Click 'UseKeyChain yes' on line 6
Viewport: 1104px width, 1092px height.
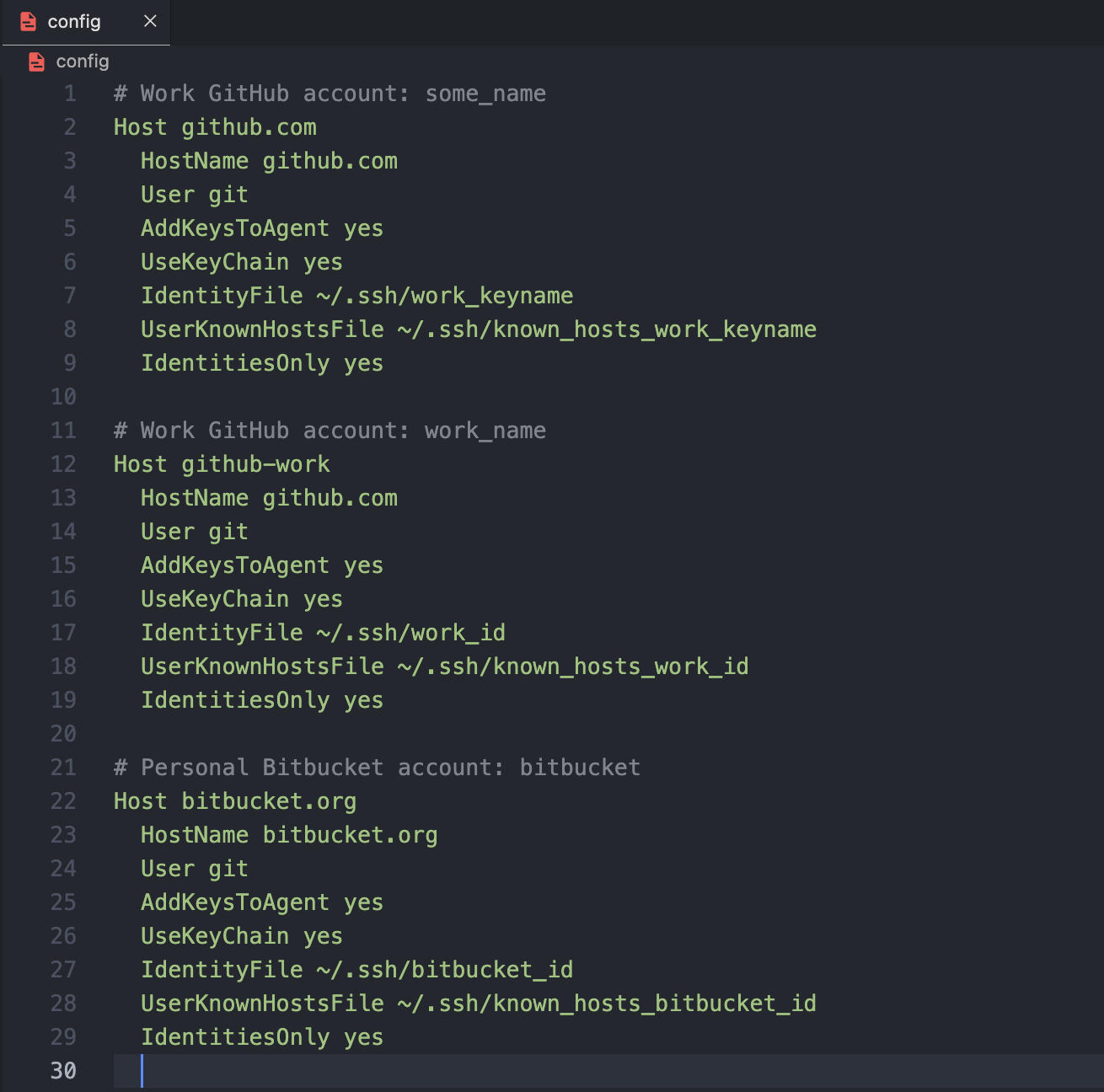click(242, 262)
